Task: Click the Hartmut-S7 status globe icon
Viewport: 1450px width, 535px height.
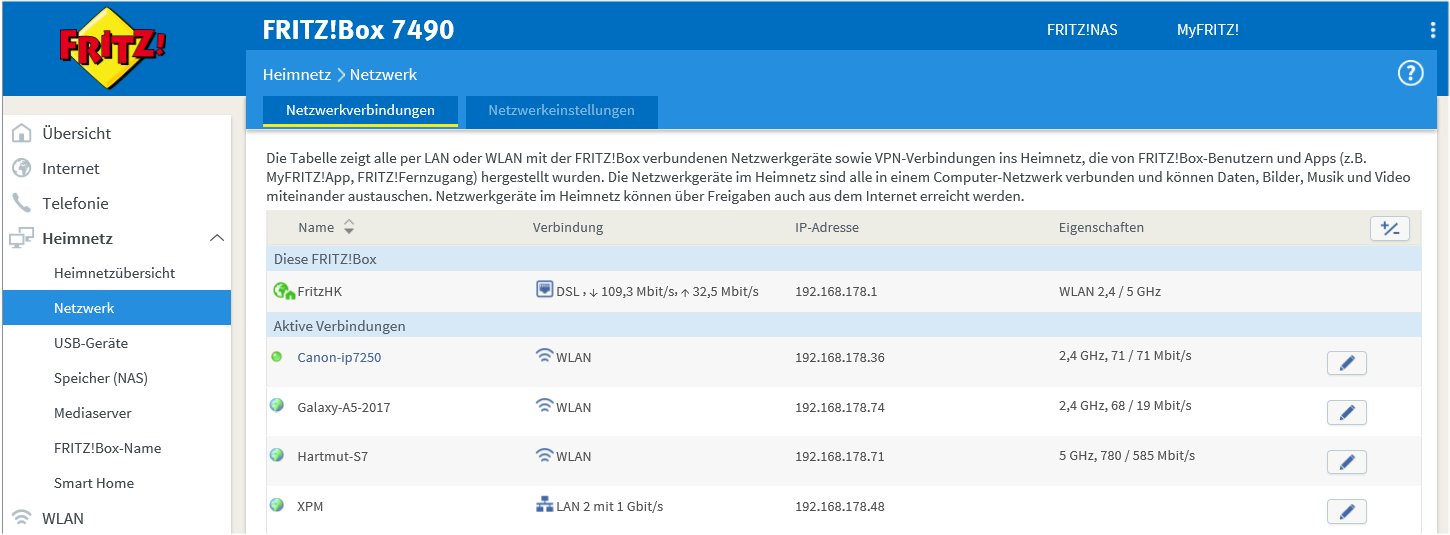Action: (277, 455)
